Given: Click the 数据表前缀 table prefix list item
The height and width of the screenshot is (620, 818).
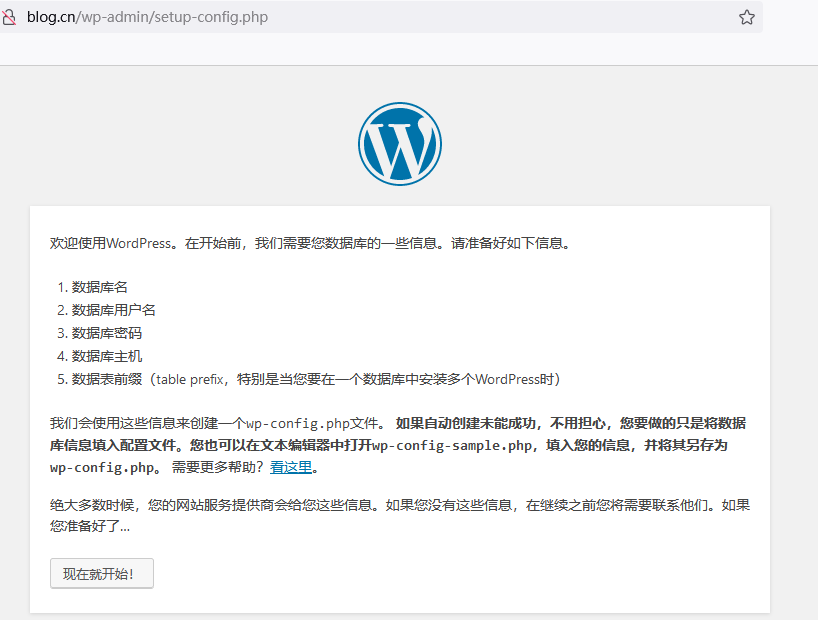Looking at the screenshot, I should pyautogui.click(x=316, y=379).
